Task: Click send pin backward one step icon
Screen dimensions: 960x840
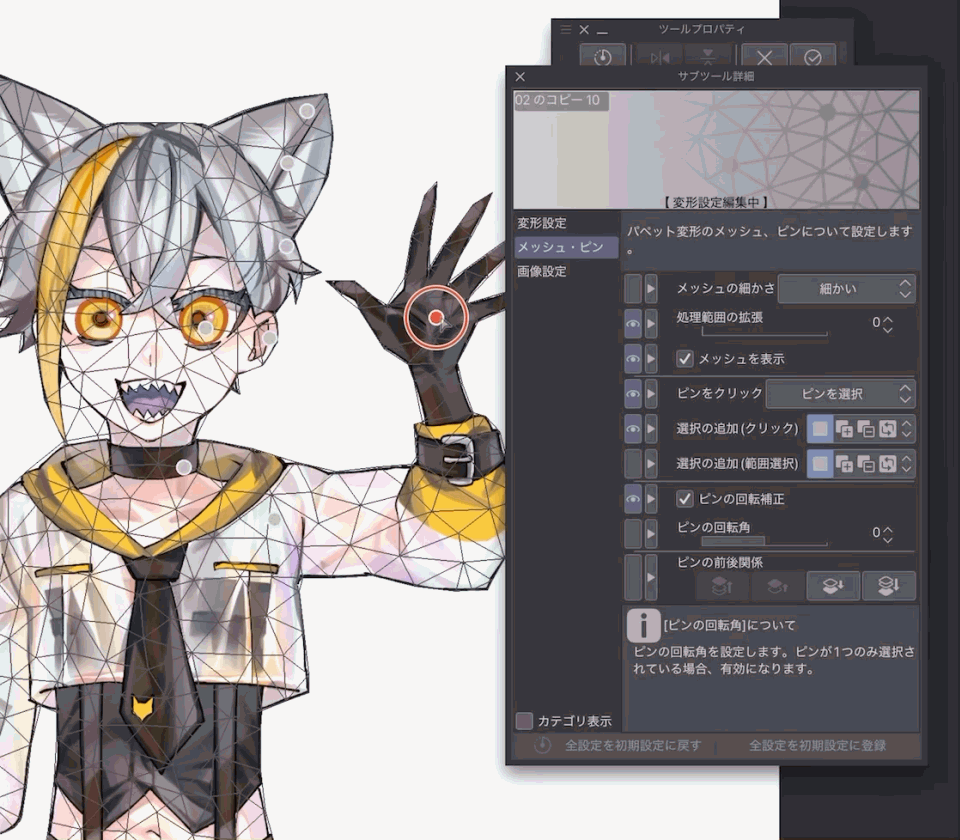Action: pos(833,586)
